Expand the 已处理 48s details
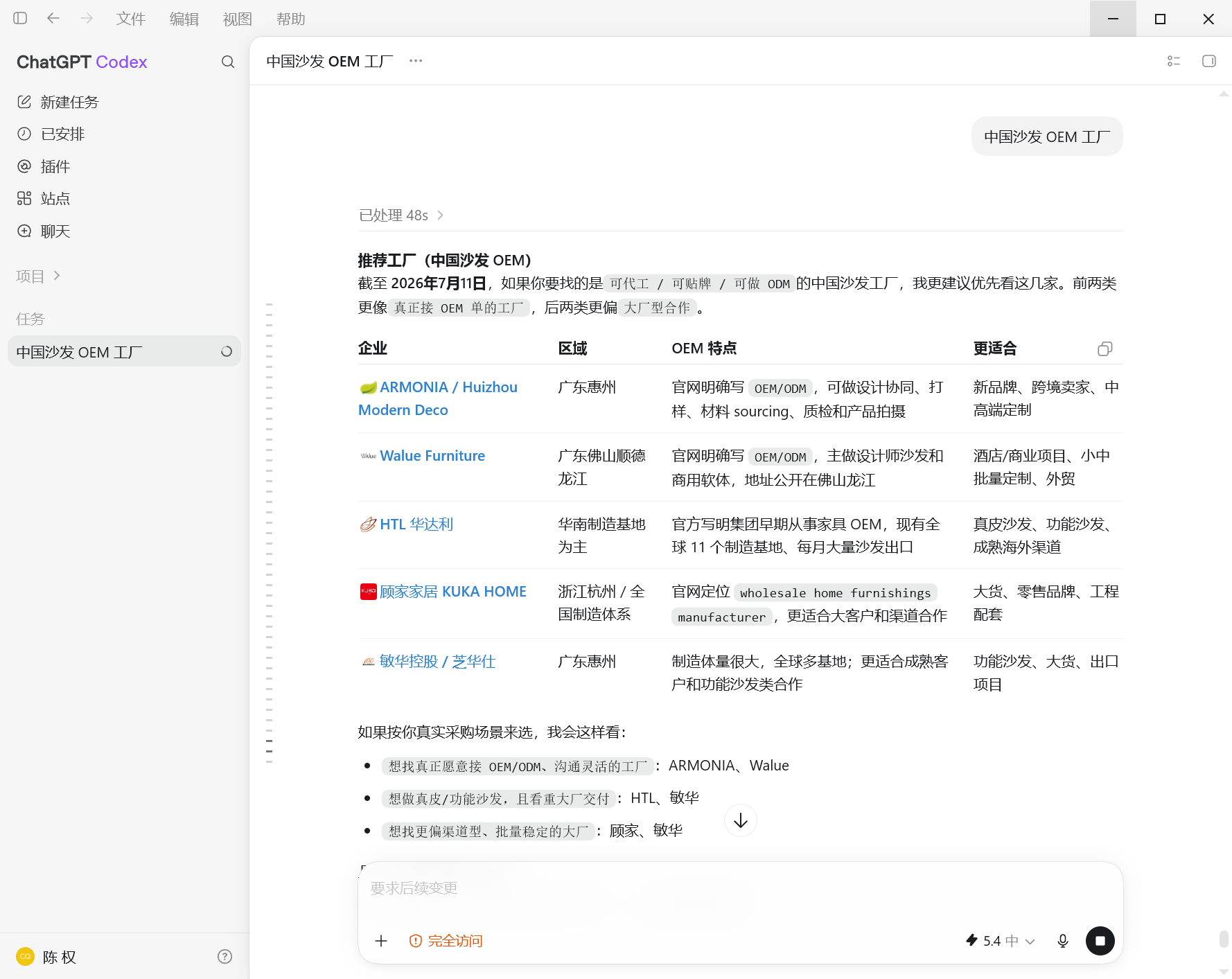Viewport: 1232px width, 979px height. pyautogui.click(x=401, y=215)
